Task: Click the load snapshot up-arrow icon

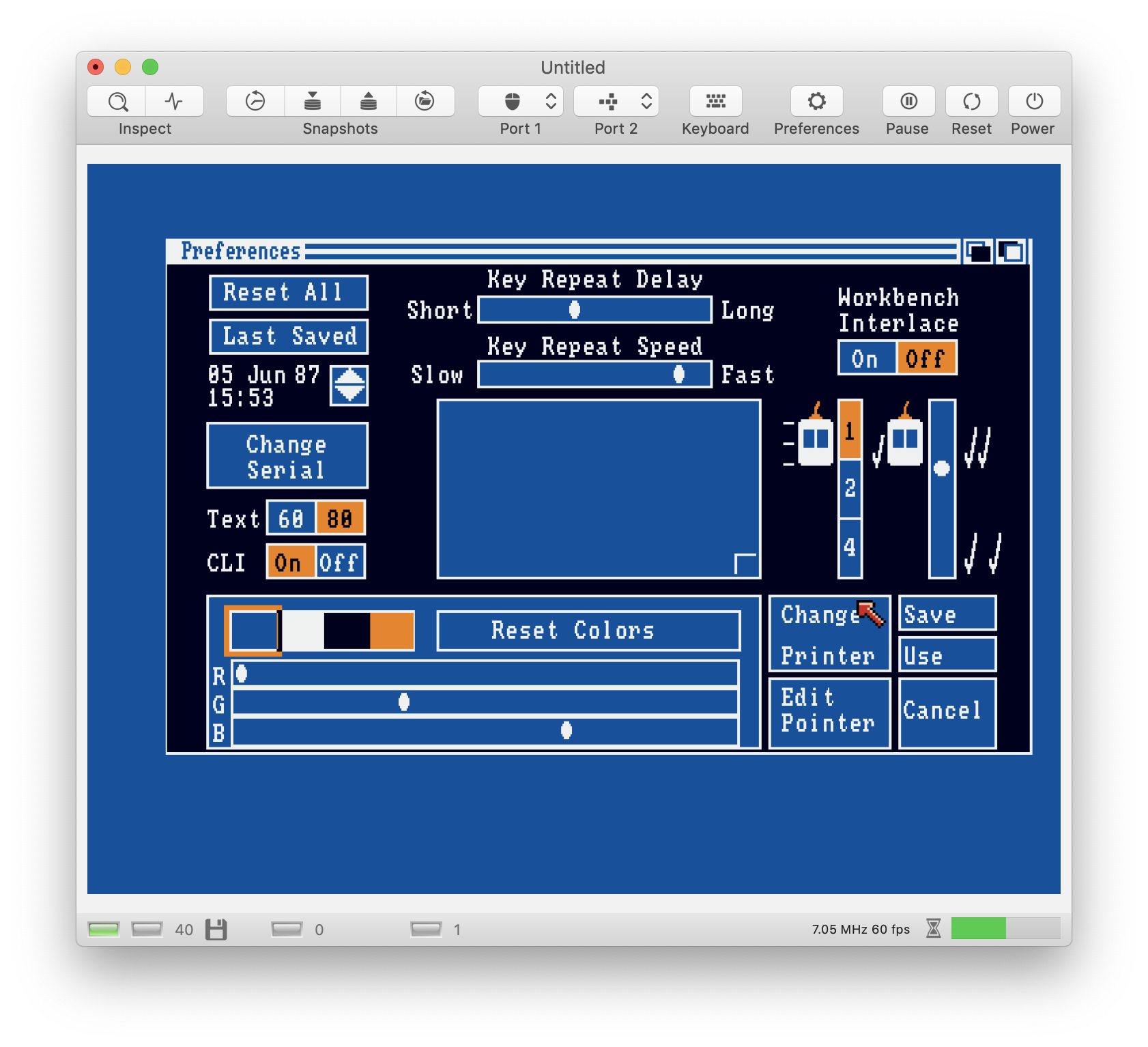Action: tap(369, 102)
